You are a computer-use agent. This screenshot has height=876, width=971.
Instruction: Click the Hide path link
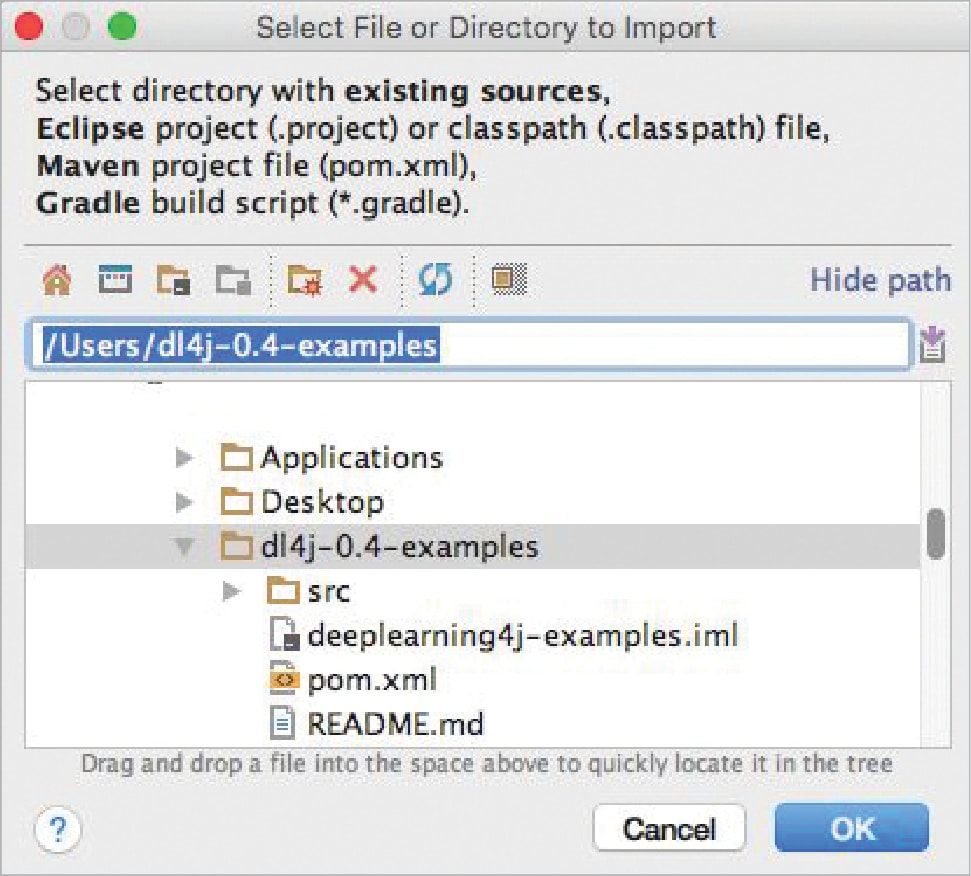[x=879, y=280]
